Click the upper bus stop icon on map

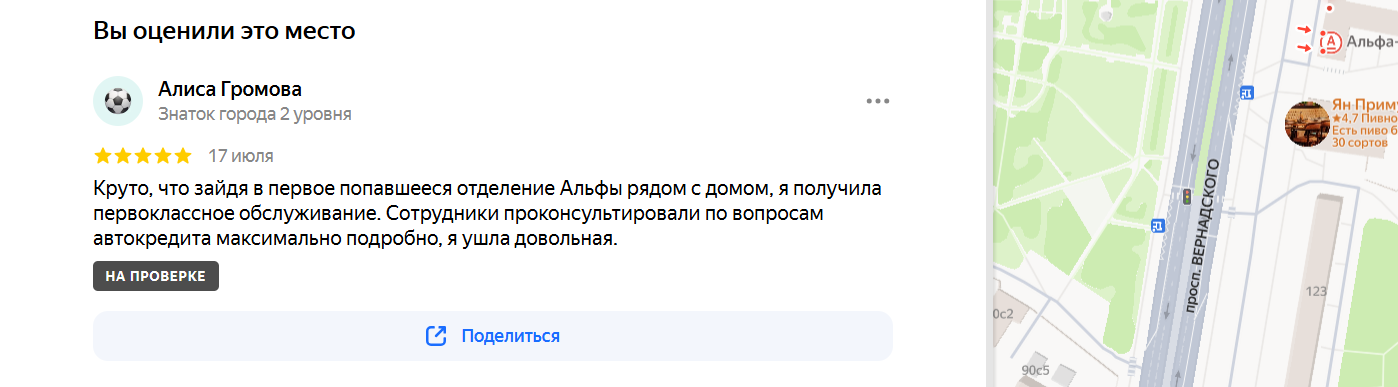click(1246, 93)
